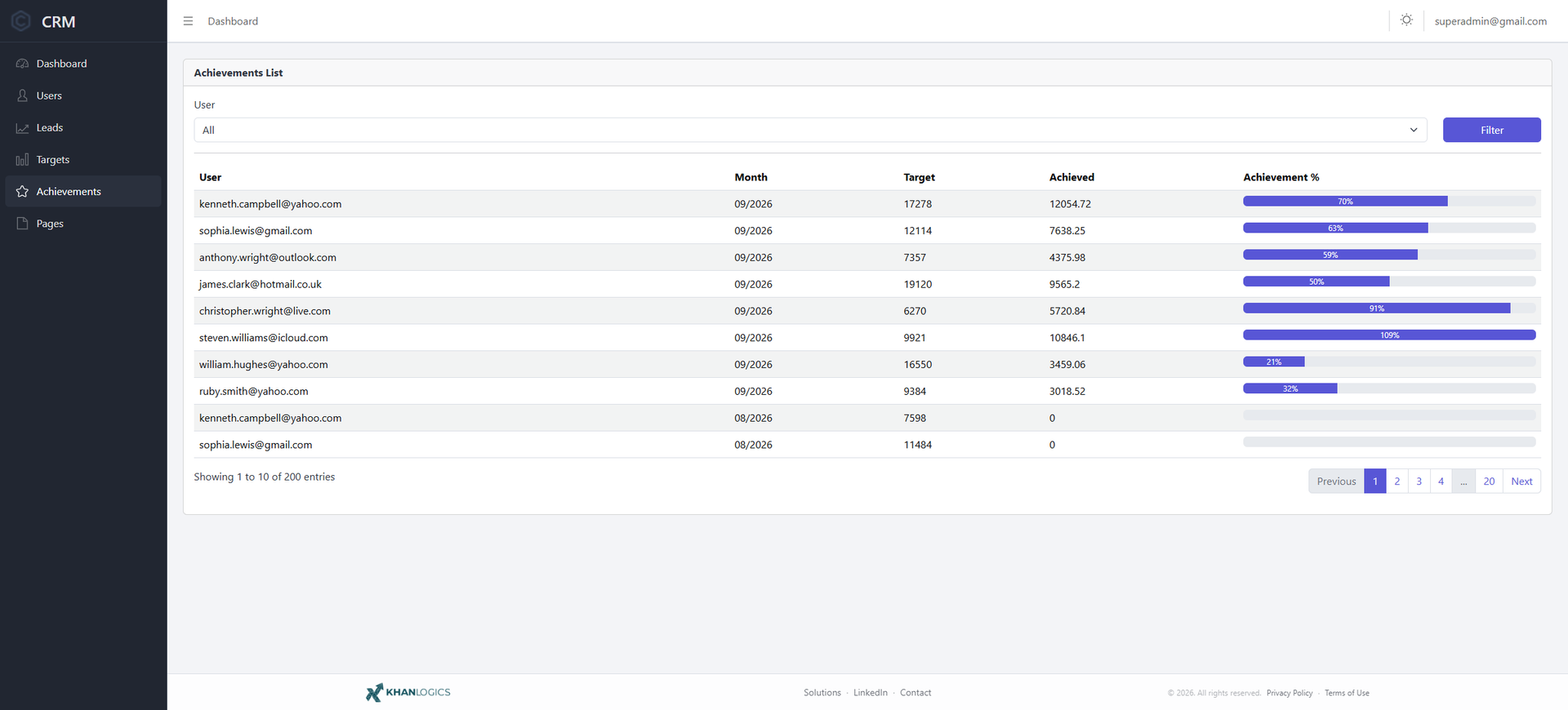Image resolution: width=1568 pixels, height=710 pixels.
Task: Open the Privacy Policy link
Action: [1290, 694]
